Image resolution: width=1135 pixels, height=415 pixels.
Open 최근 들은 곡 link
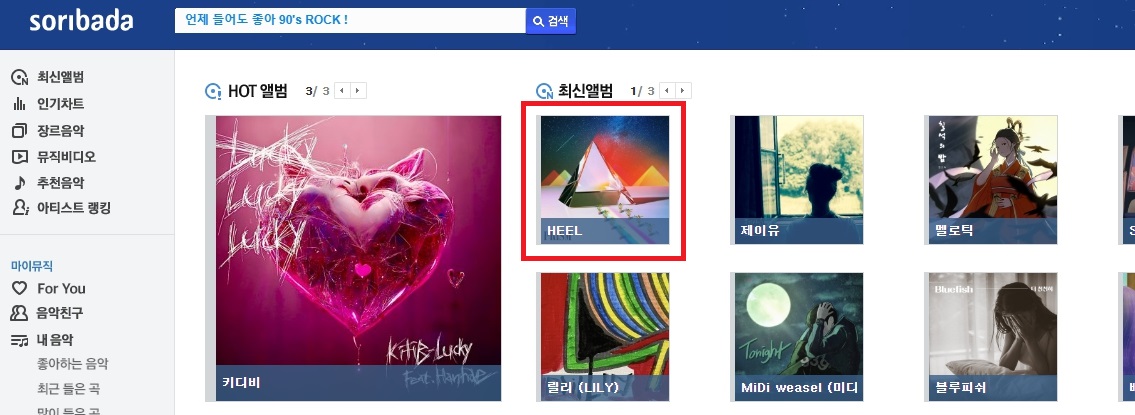pyautogui.click(x=68, y=389)
